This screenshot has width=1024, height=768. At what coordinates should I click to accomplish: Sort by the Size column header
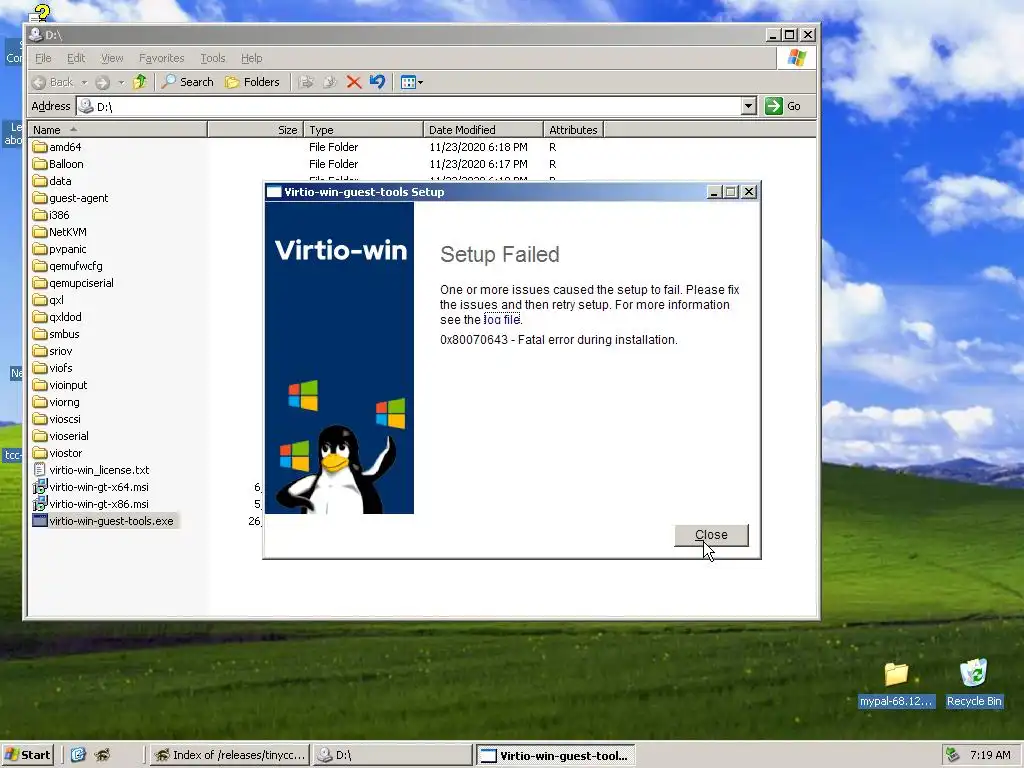255,129
